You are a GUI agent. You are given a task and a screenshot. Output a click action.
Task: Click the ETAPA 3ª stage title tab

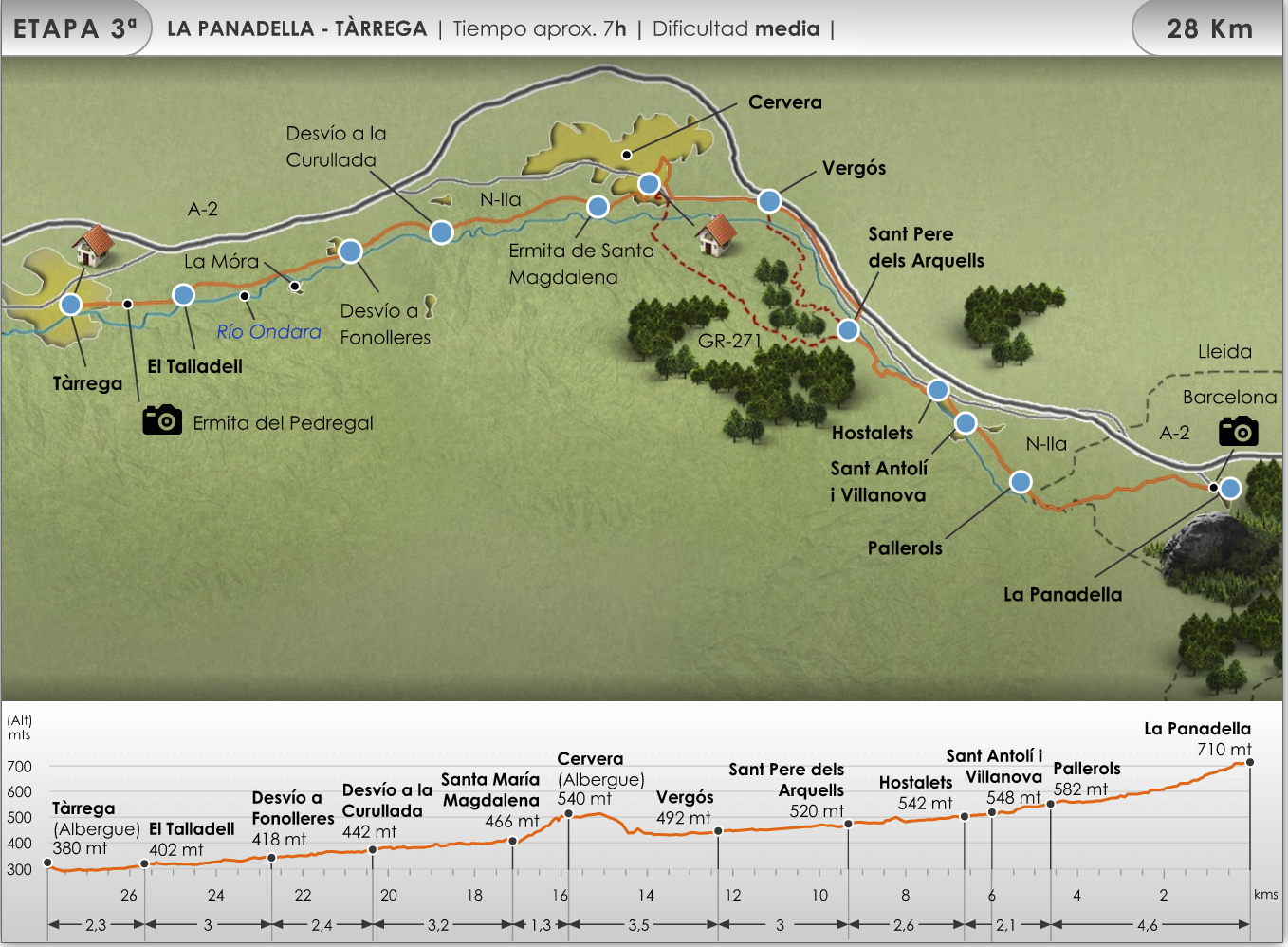(x=75, y=28)
